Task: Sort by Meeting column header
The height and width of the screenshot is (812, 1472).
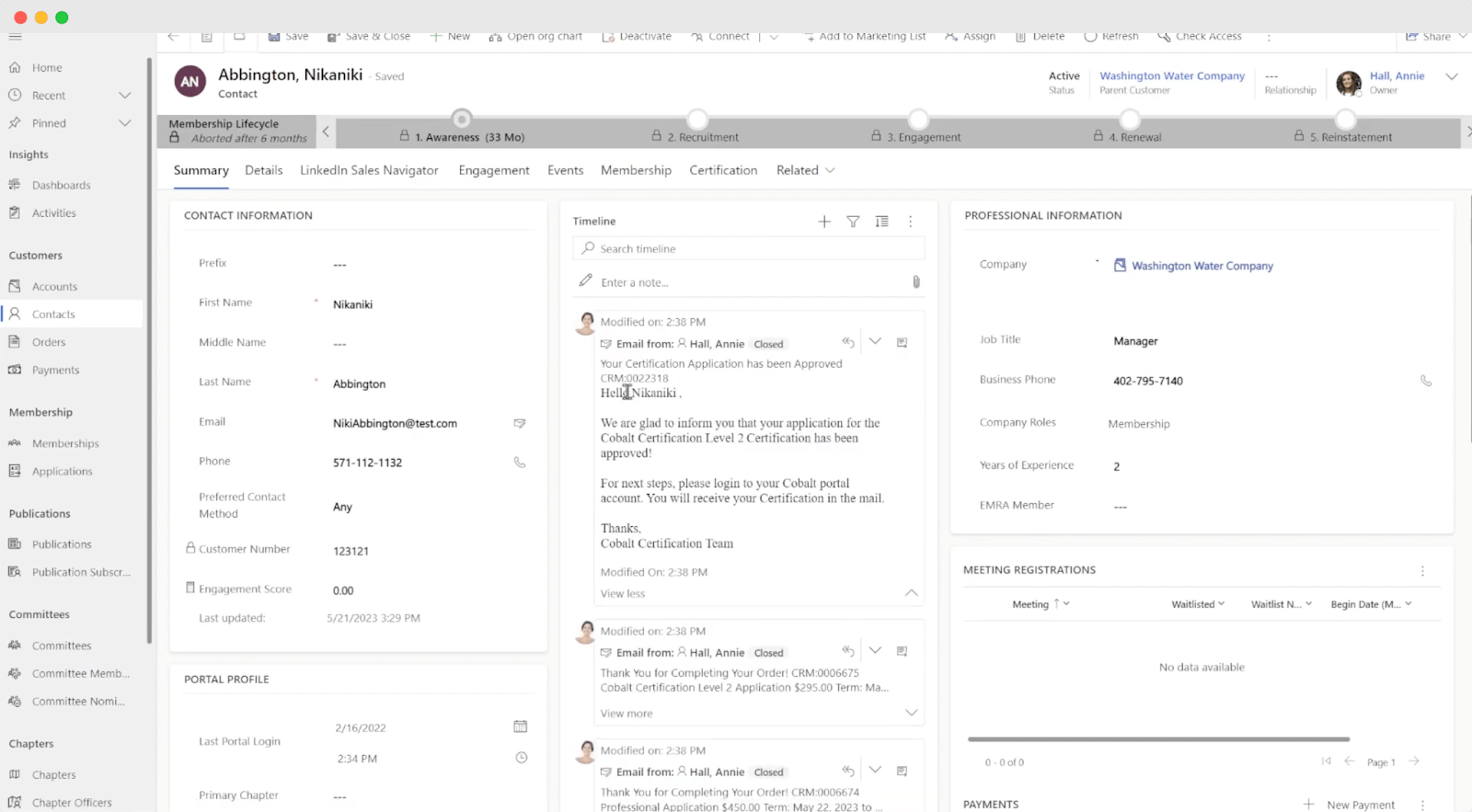Action: [1030, 604]
